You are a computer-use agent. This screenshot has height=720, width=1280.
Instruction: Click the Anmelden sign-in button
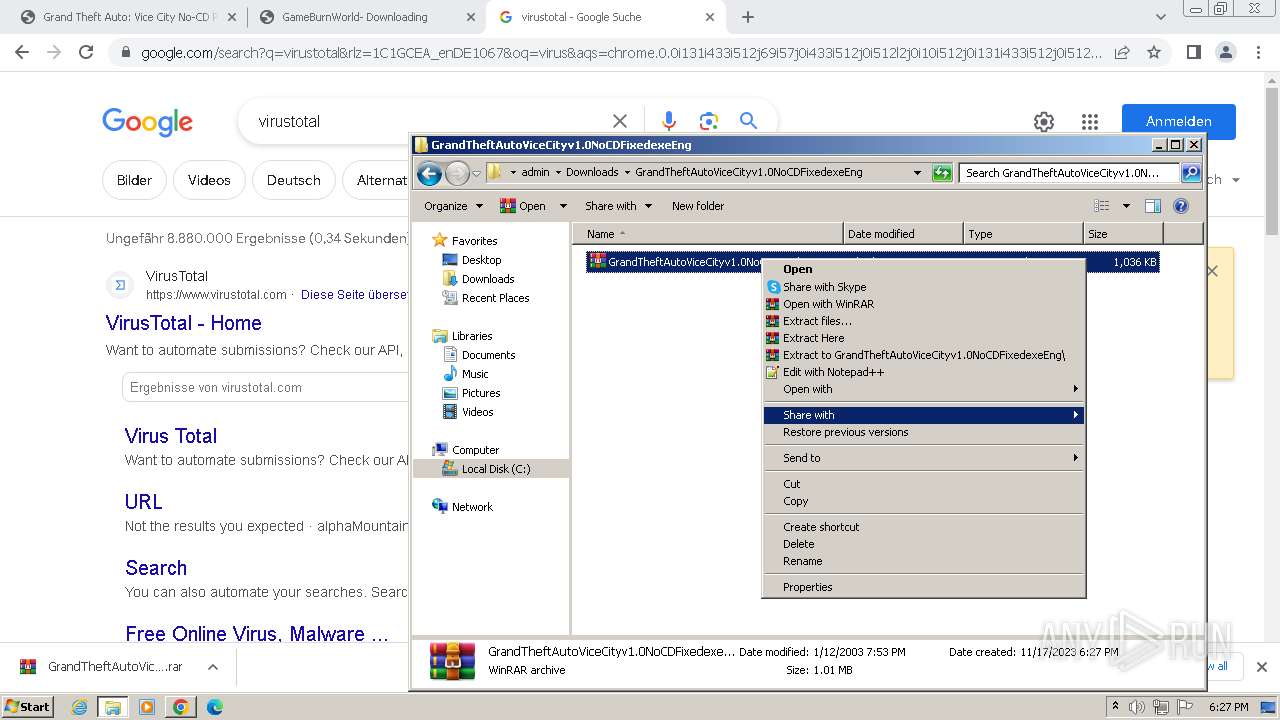pos(1179,121)
